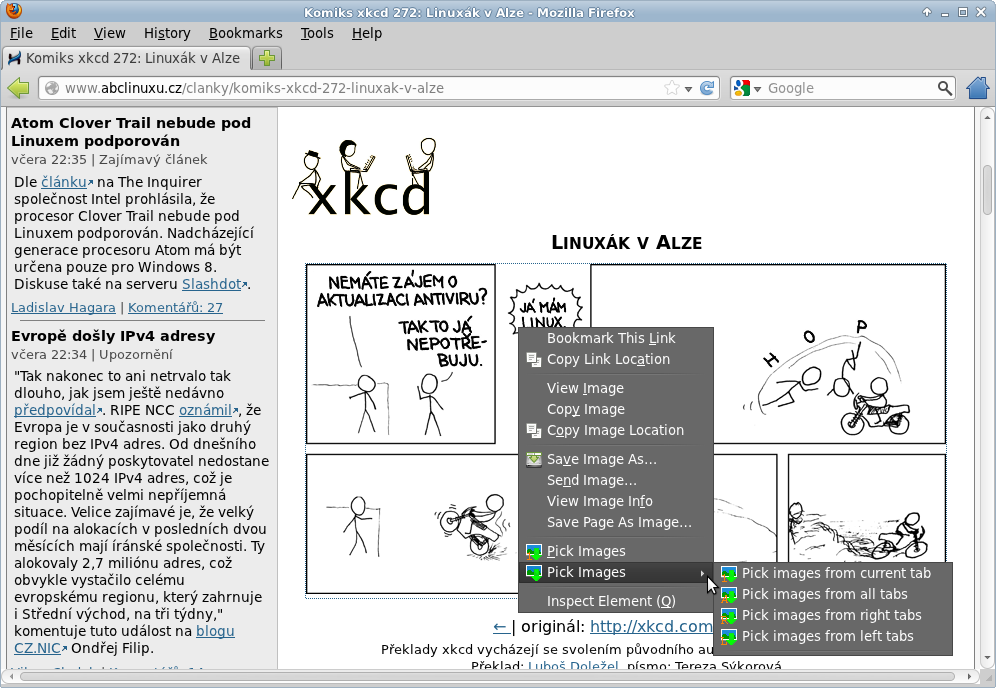Choose Bookmark This Link
This screenshot has width=996, height=688.
616,339
